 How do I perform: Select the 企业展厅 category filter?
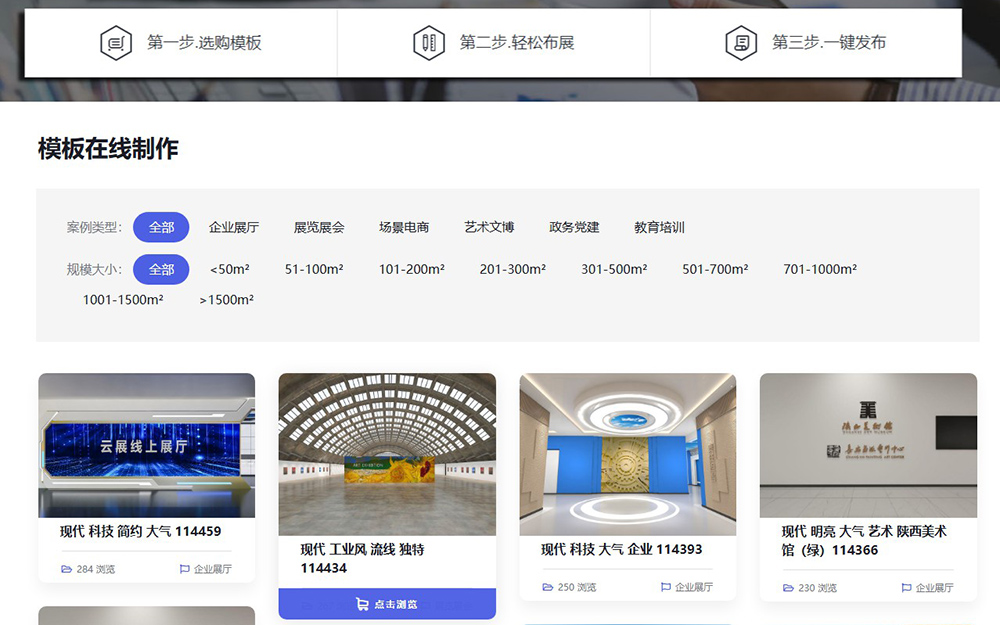(x=234, y=227)
